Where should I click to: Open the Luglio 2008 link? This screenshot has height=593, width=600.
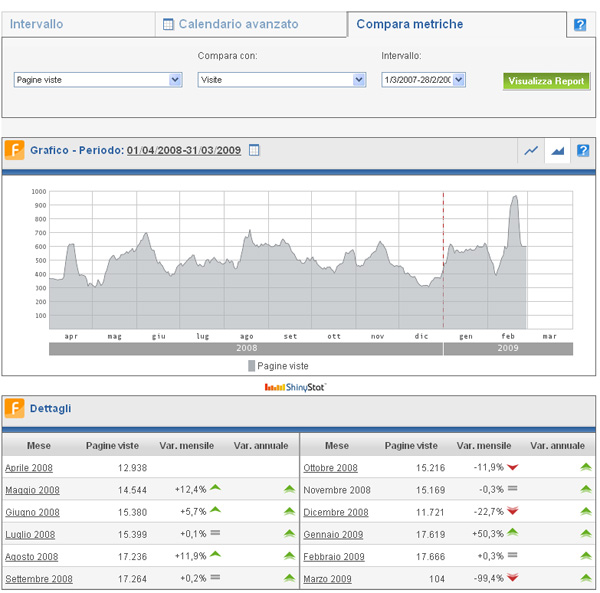click(x=30, y=534)
